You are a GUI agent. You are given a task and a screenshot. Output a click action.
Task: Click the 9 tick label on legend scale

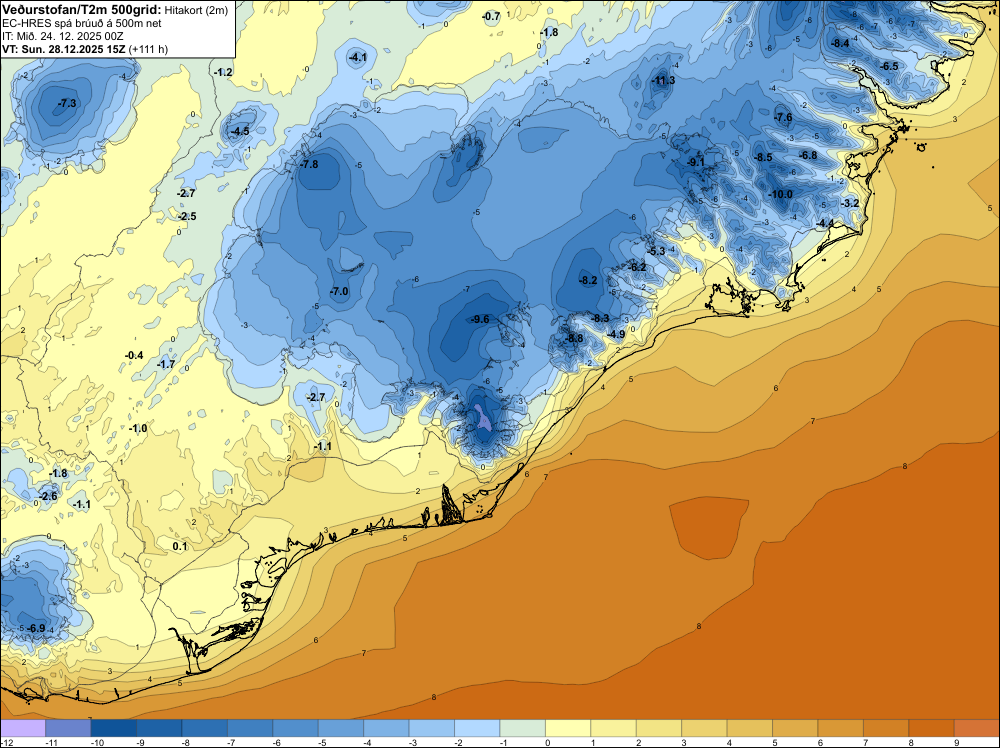pyautogui.click(x=956, y=743)
